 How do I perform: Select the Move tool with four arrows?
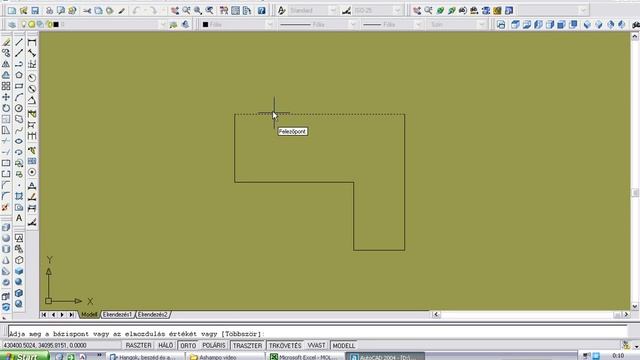(6, 97)
